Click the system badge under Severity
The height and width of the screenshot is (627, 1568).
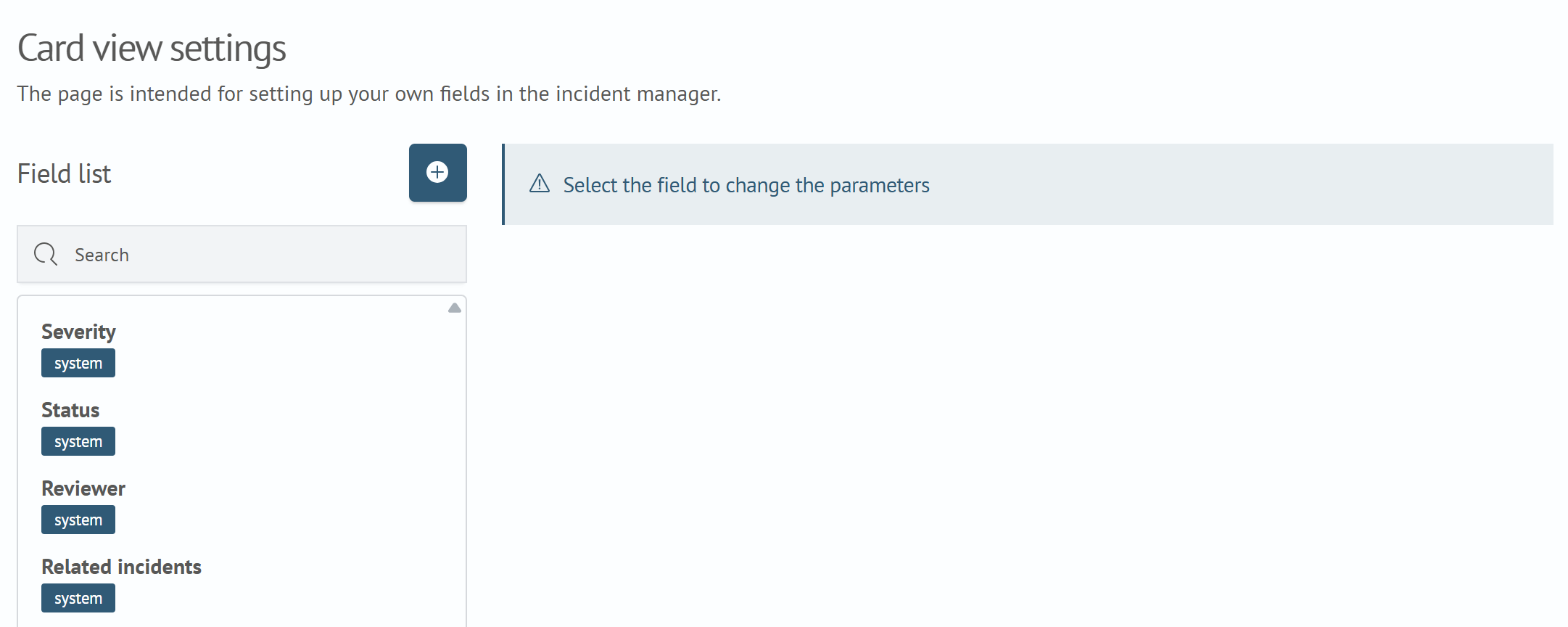pyautogui.click(x=78, y=363)
